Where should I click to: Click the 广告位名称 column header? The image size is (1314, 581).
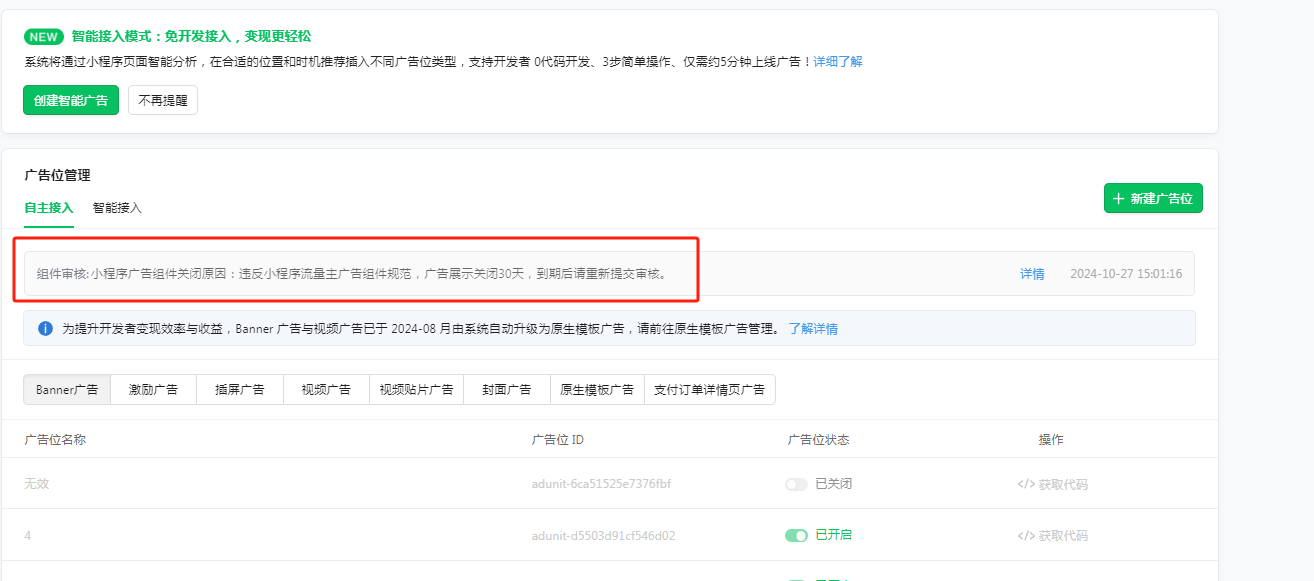click(55, 440)
